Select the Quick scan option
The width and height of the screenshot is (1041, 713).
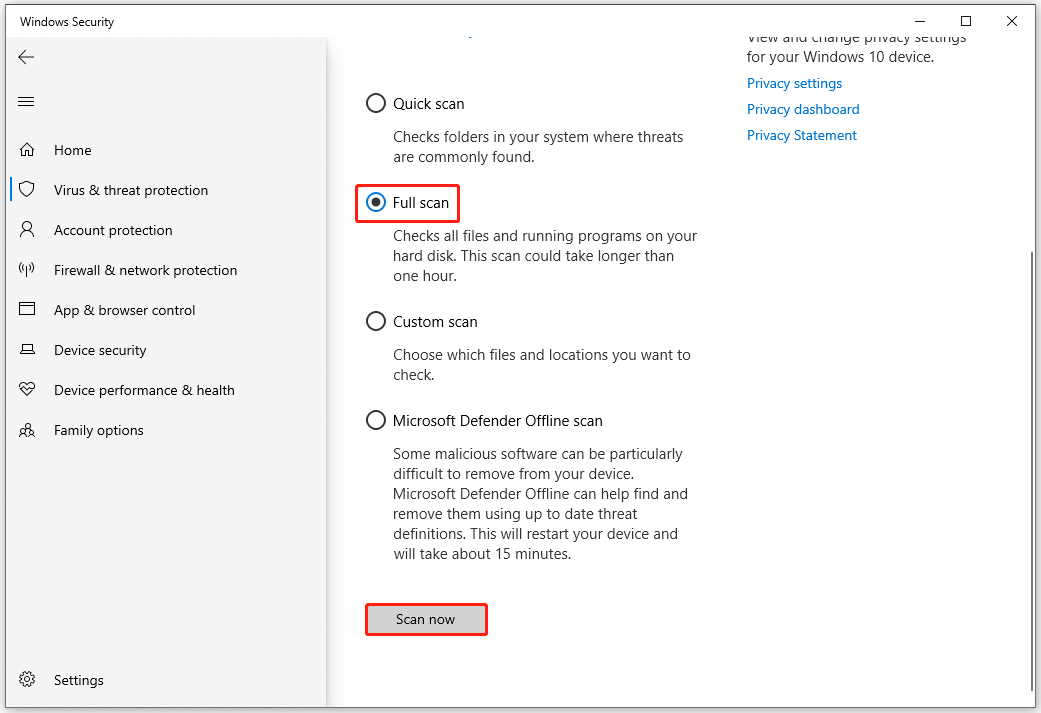(x=376, y=103)
